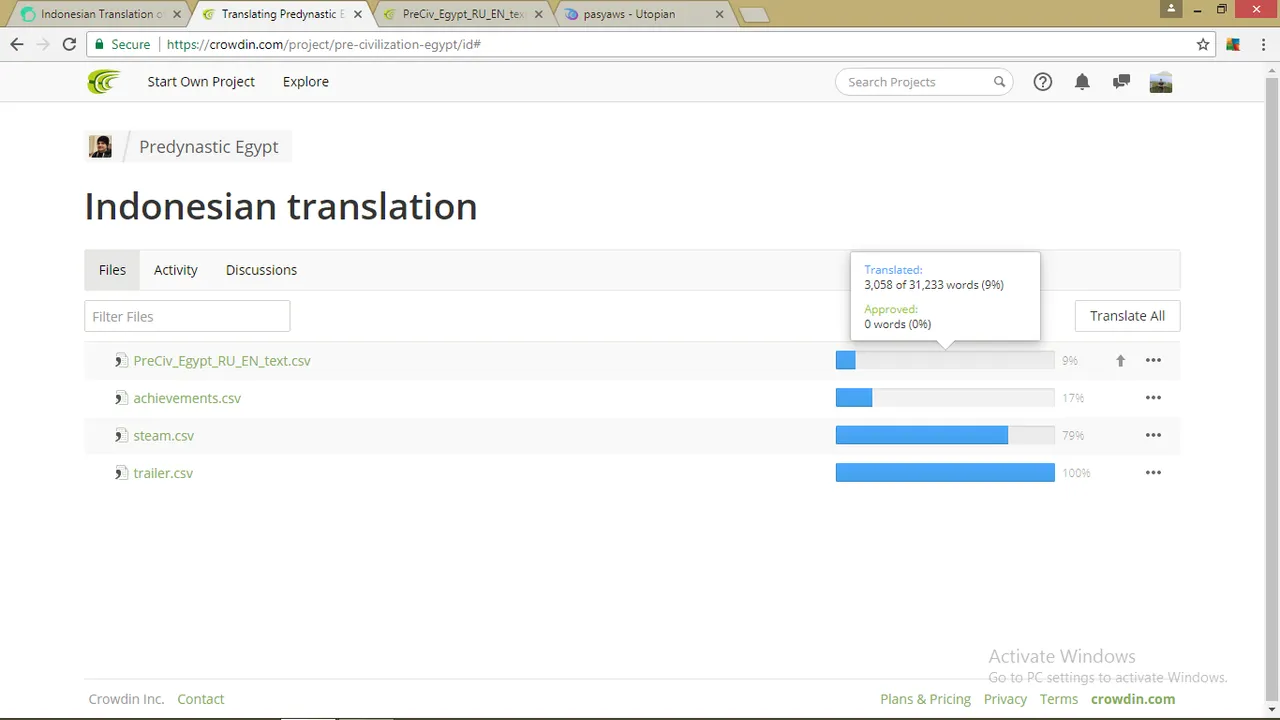The height and width of the screenshot is (720, 1280).
Task: Open the notifications bell icon
Action: pyautogui.click(x=1082, y=82)
